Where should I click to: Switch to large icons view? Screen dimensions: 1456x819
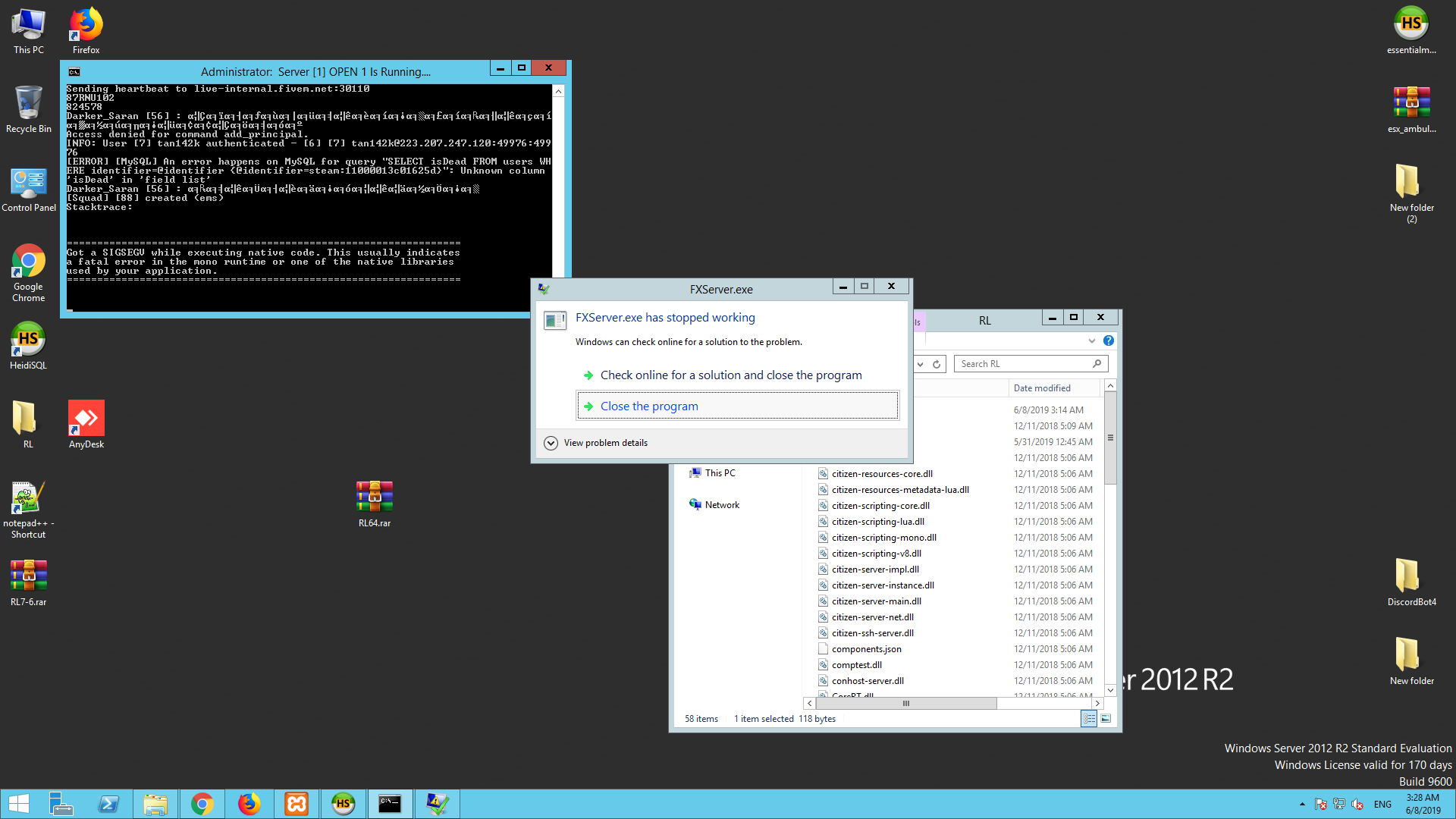[x=1106, y=719]
